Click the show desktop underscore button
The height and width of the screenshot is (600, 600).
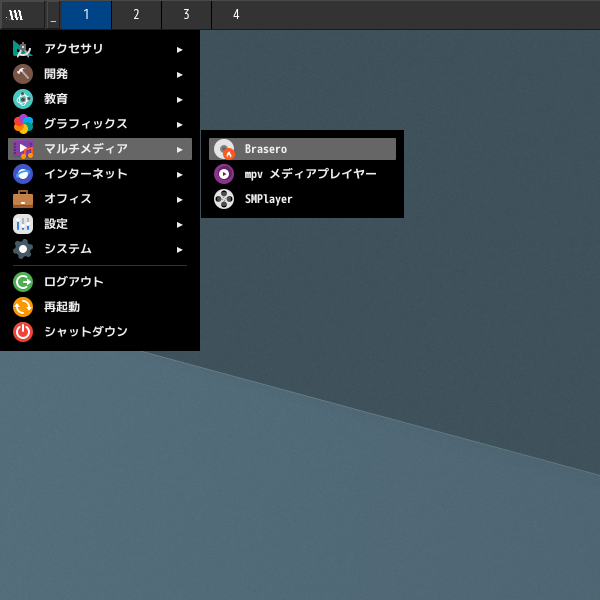pos(53,15)
